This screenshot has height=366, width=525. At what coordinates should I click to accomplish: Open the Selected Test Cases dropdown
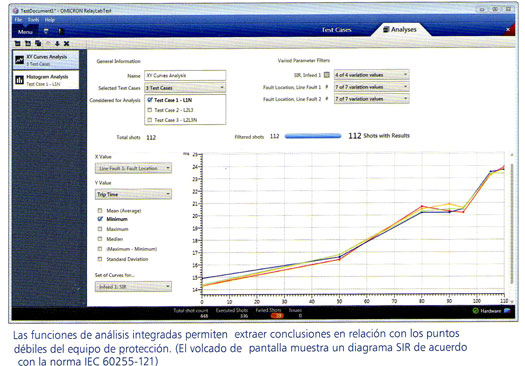(x=185, y=88)
